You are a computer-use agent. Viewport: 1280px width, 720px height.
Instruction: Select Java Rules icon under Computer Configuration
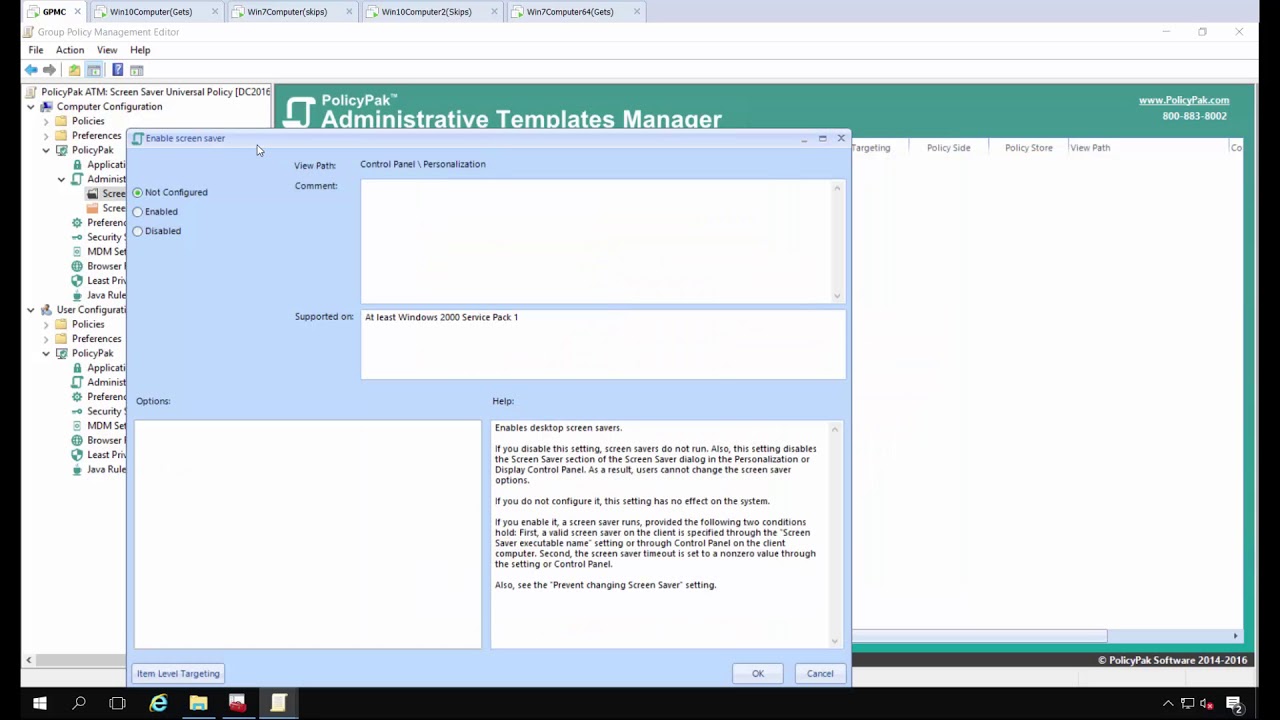(x=77, y=295)
